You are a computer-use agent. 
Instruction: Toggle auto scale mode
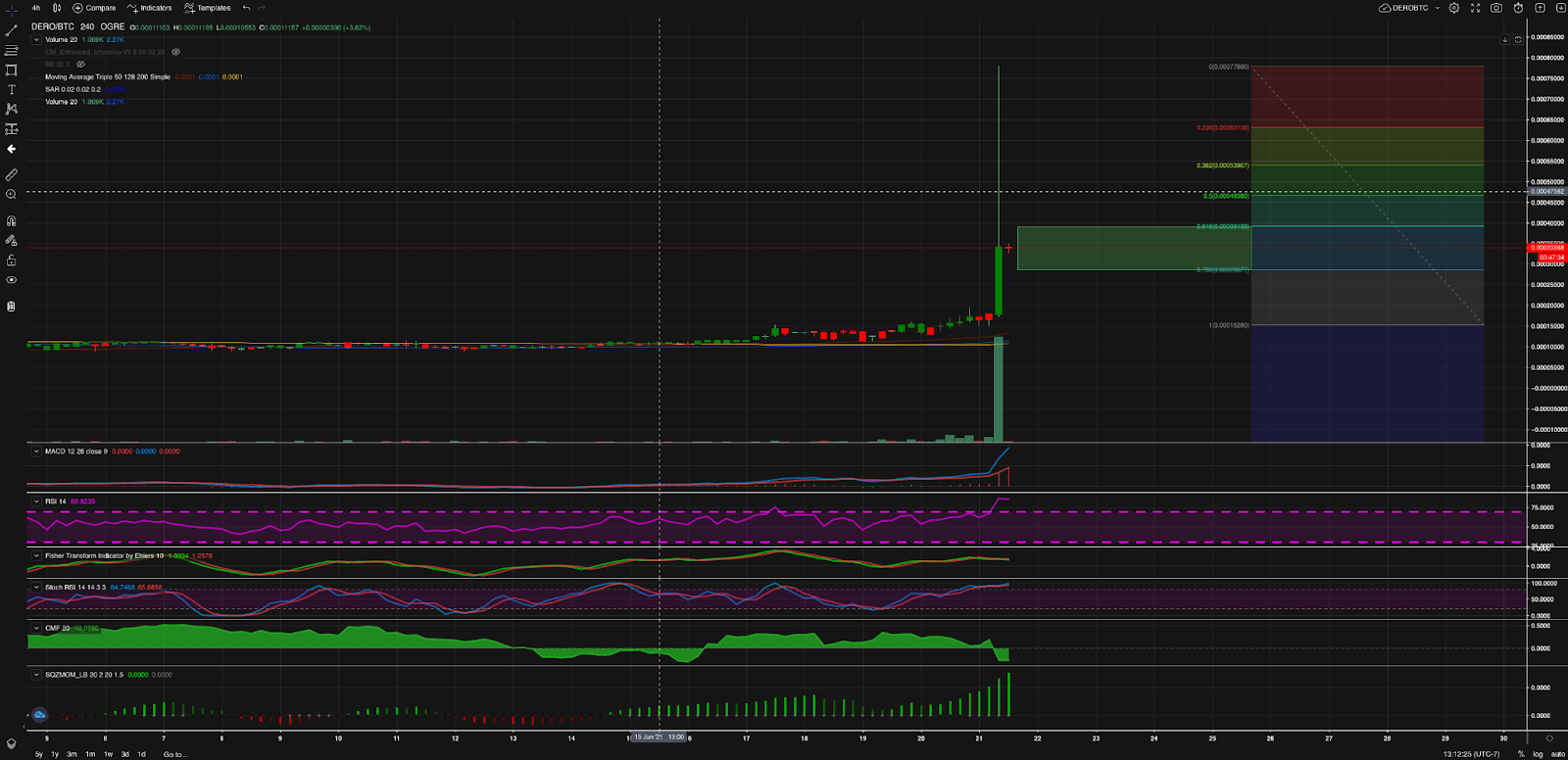coord(1557,754)
